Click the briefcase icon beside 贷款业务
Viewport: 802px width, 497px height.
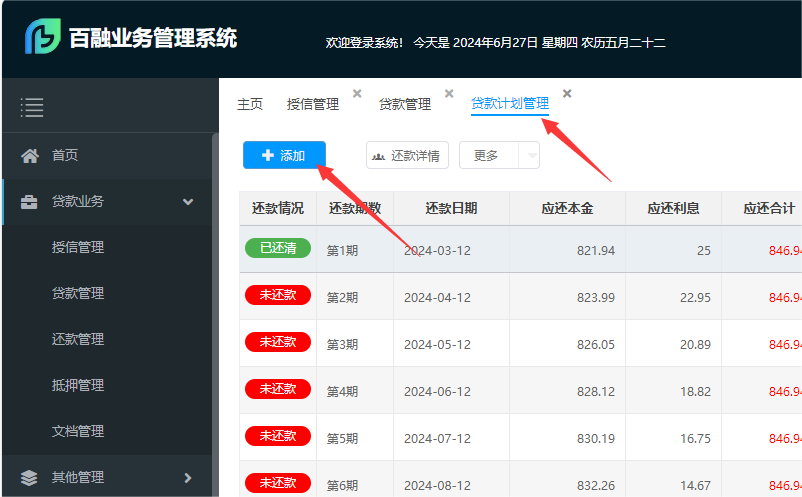pyautogui.click(x=29, y=202)
